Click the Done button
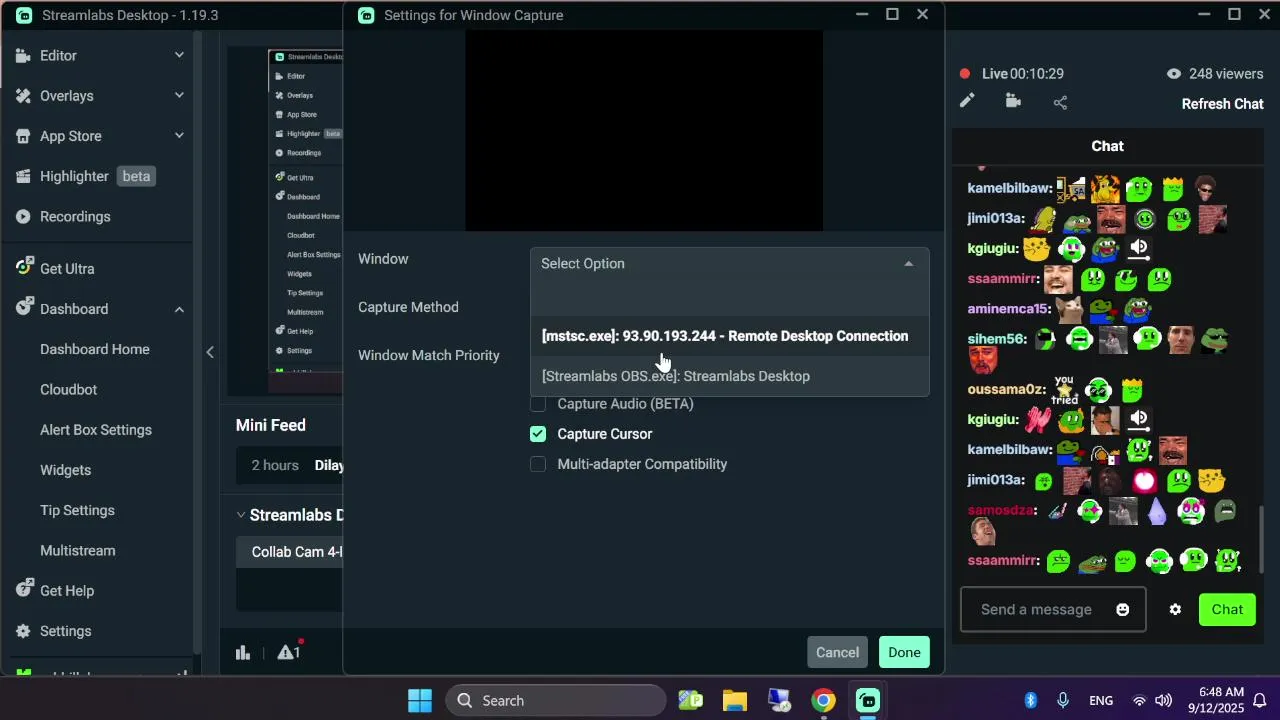Image resolution: width=1280 pixels, height=720 pixels. coord(904,652)
